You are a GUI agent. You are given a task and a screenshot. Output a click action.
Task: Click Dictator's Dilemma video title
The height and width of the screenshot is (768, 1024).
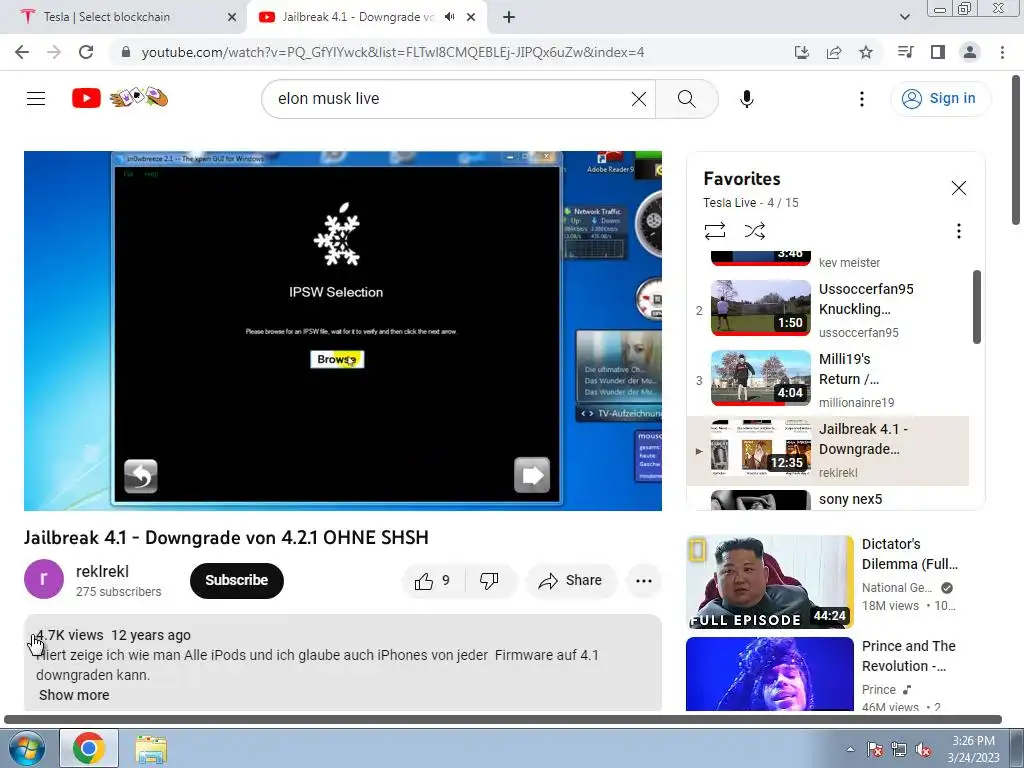910,554
